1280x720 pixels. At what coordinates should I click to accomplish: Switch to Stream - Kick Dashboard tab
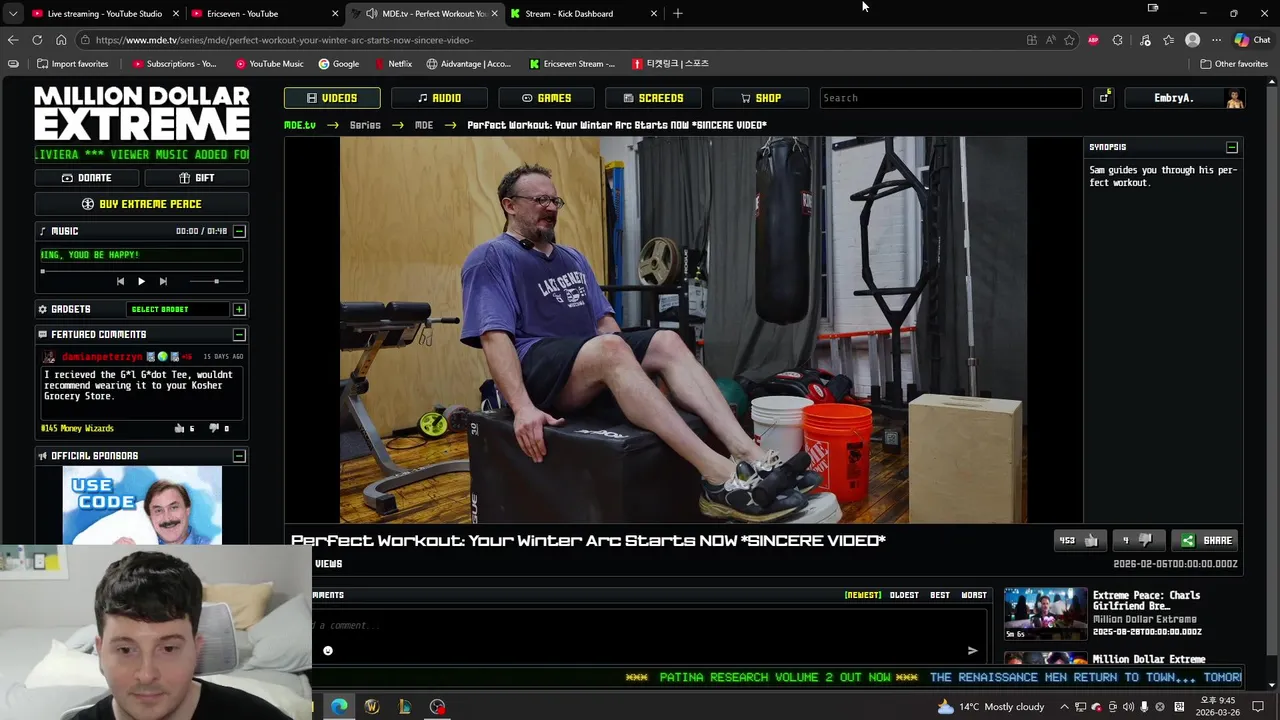583,13
